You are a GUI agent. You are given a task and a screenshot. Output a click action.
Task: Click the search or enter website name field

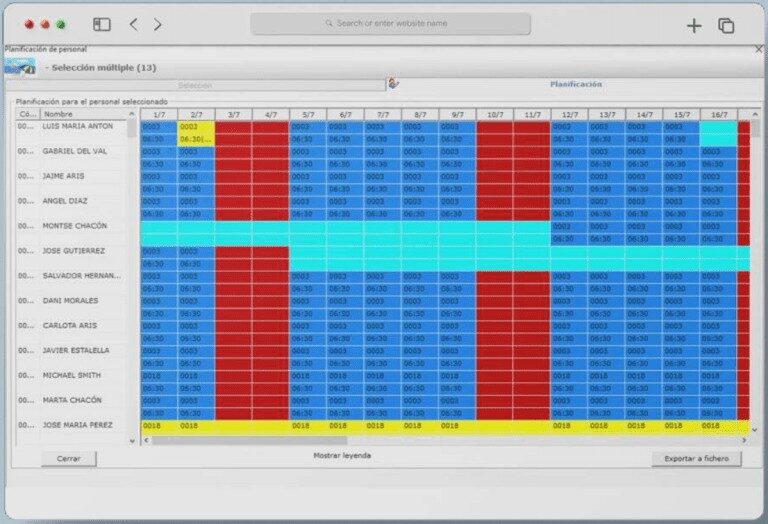click(x=391, y=23)
